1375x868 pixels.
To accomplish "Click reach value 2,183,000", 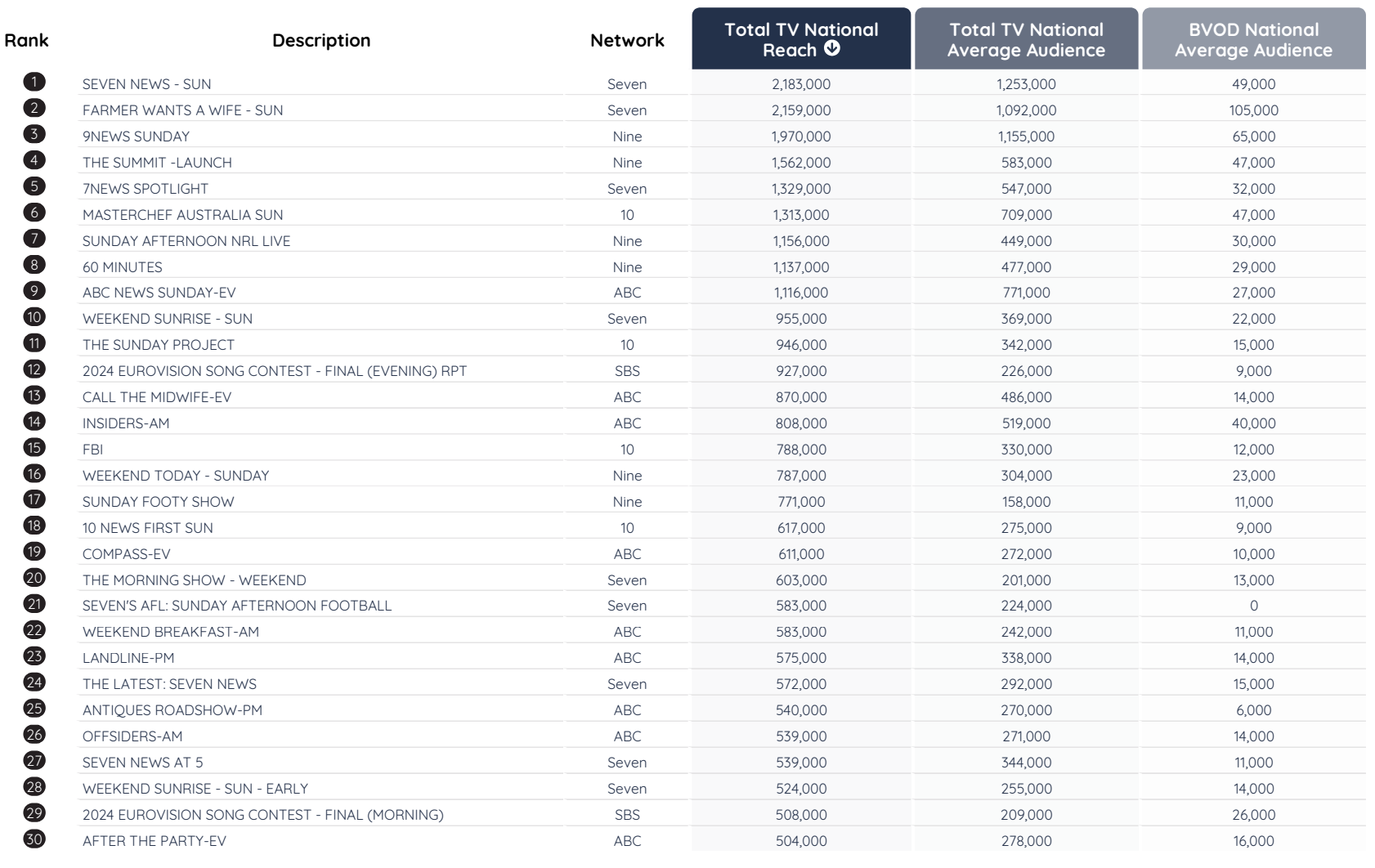I will [801, 84].
